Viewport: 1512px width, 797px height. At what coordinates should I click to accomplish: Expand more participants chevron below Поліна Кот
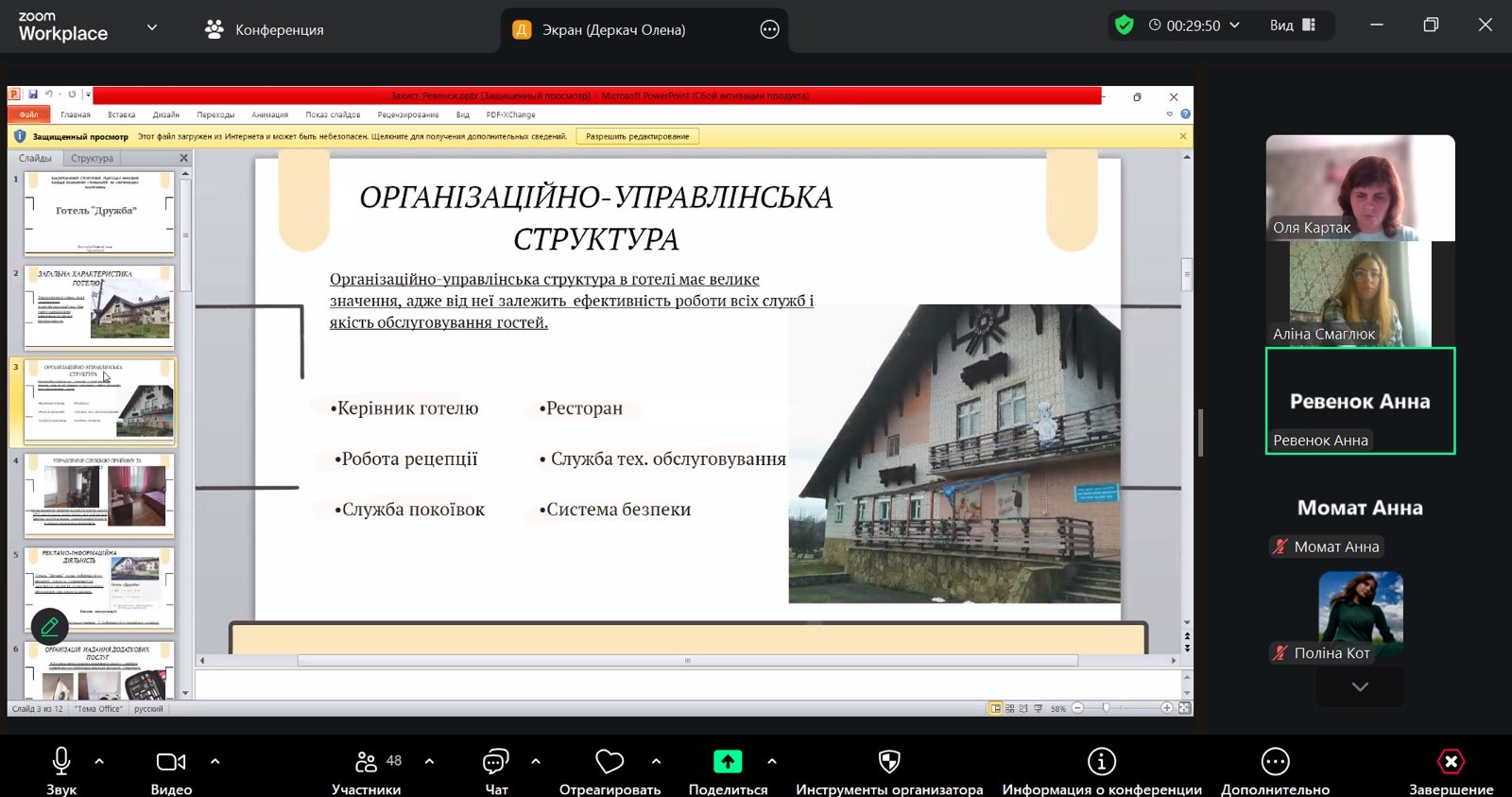[1360, 687]
